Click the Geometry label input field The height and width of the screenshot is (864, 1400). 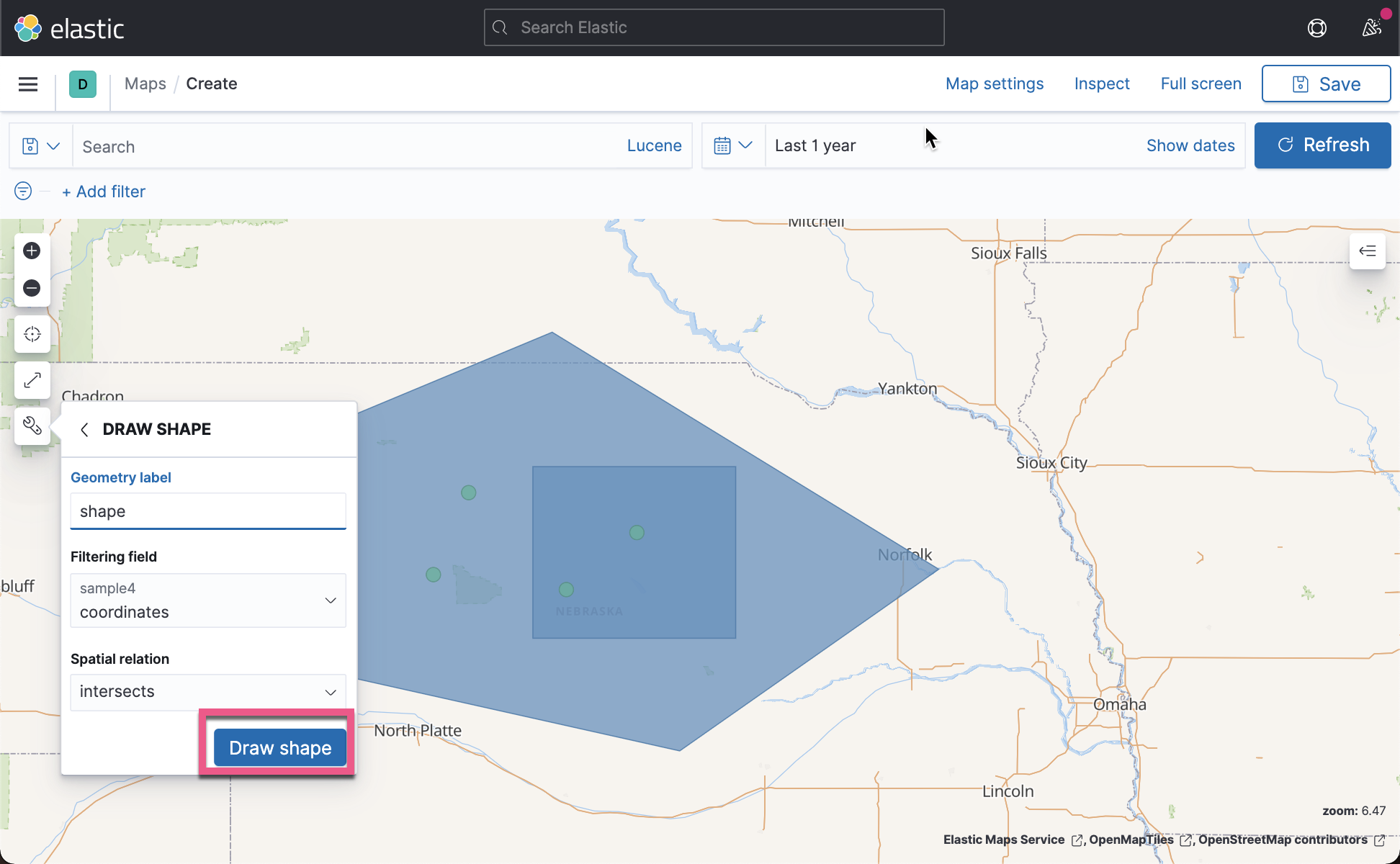pos(208,510)
